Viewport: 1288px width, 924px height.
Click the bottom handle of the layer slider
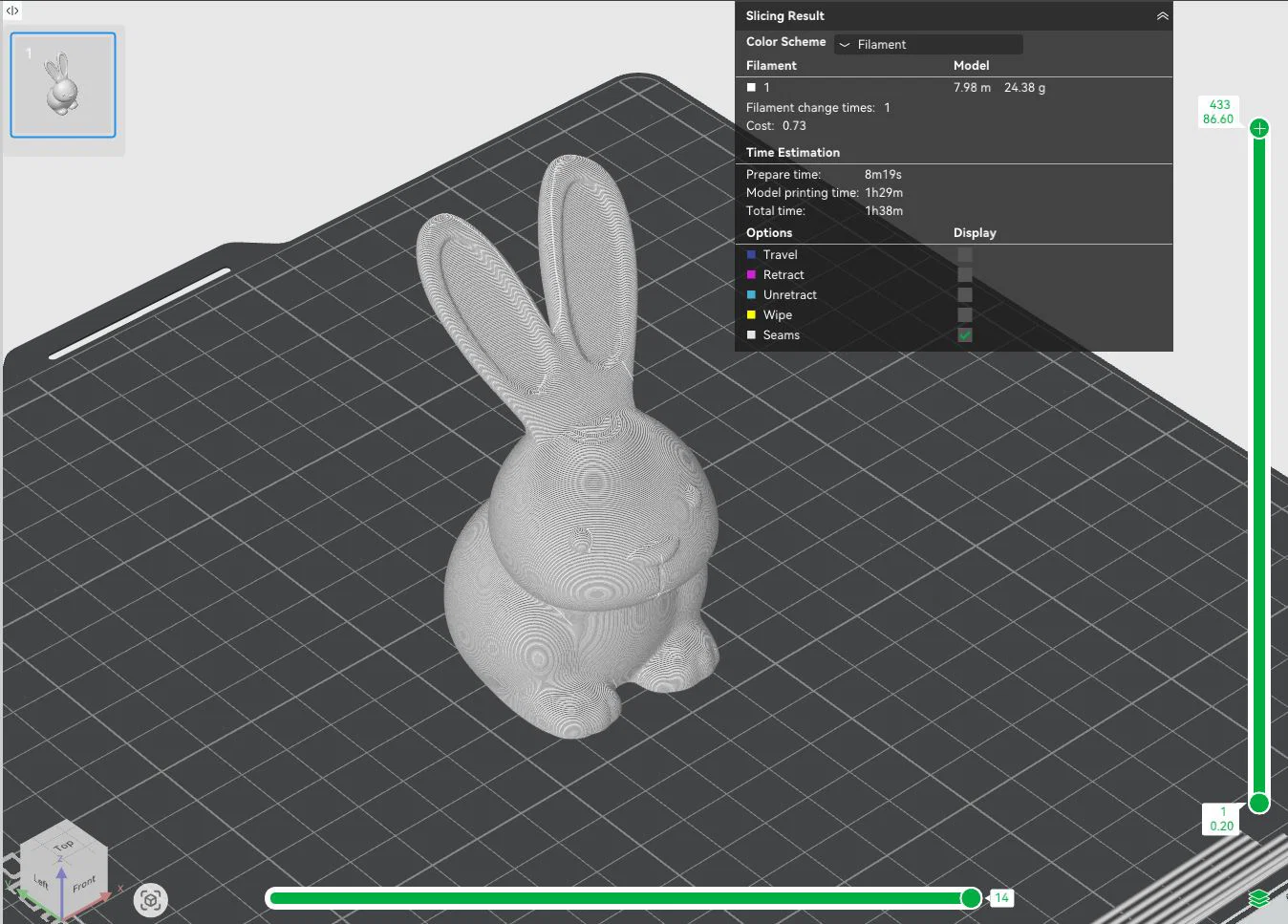1259,804
